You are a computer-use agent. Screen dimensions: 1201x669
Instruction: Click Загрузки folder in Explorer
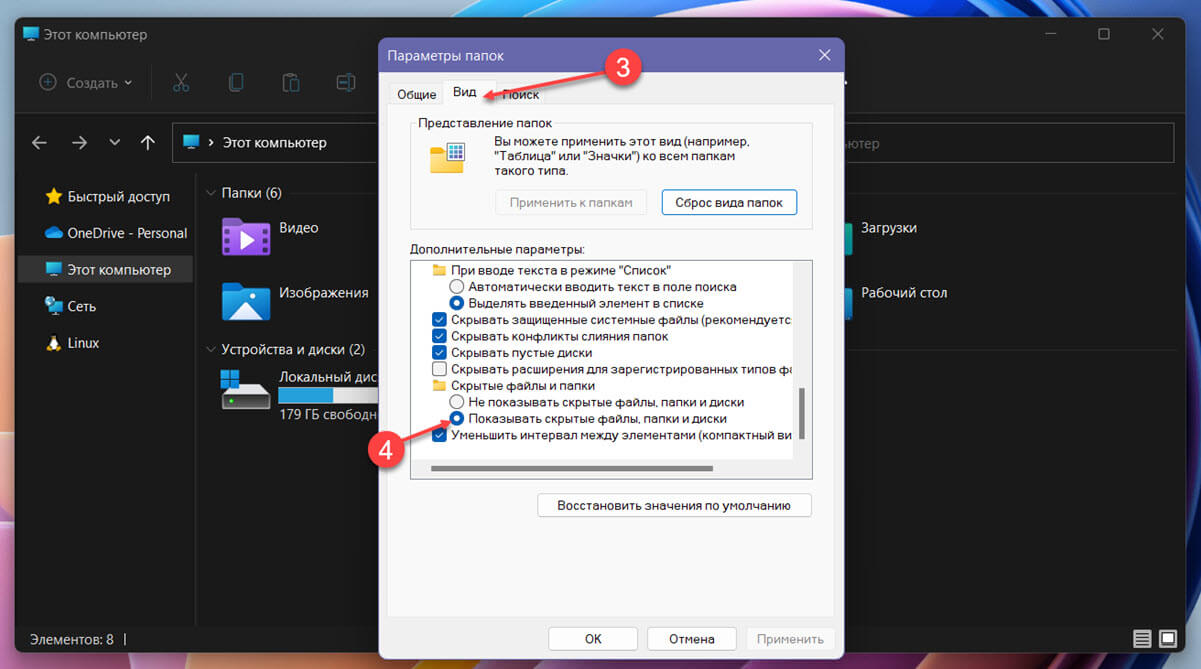point(888,228)
